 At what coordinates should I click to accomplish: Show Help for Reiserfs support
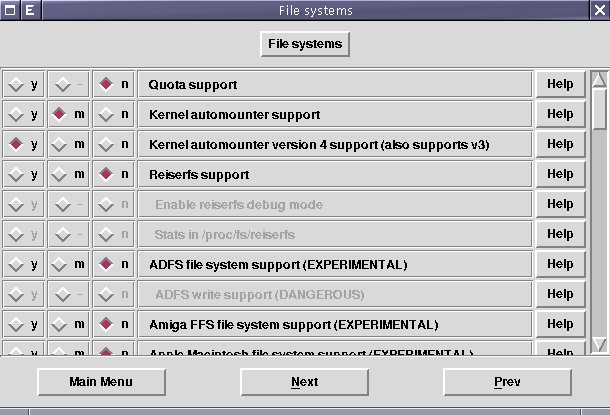pos(560,175)
